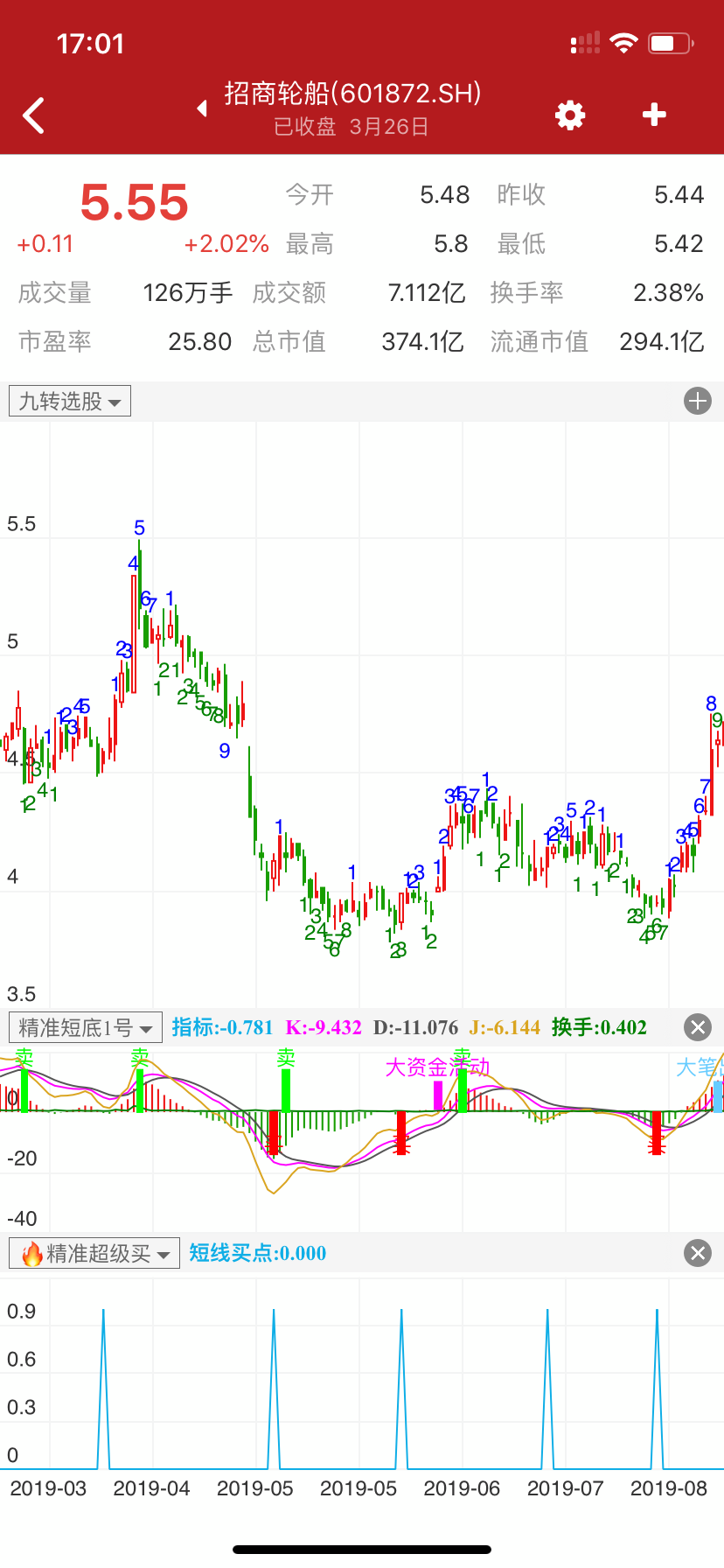Image resolution: width=724 pixels, height=1568 pixels.
Task: Add the stock with the header plus icon
Action: pos(654,115)
